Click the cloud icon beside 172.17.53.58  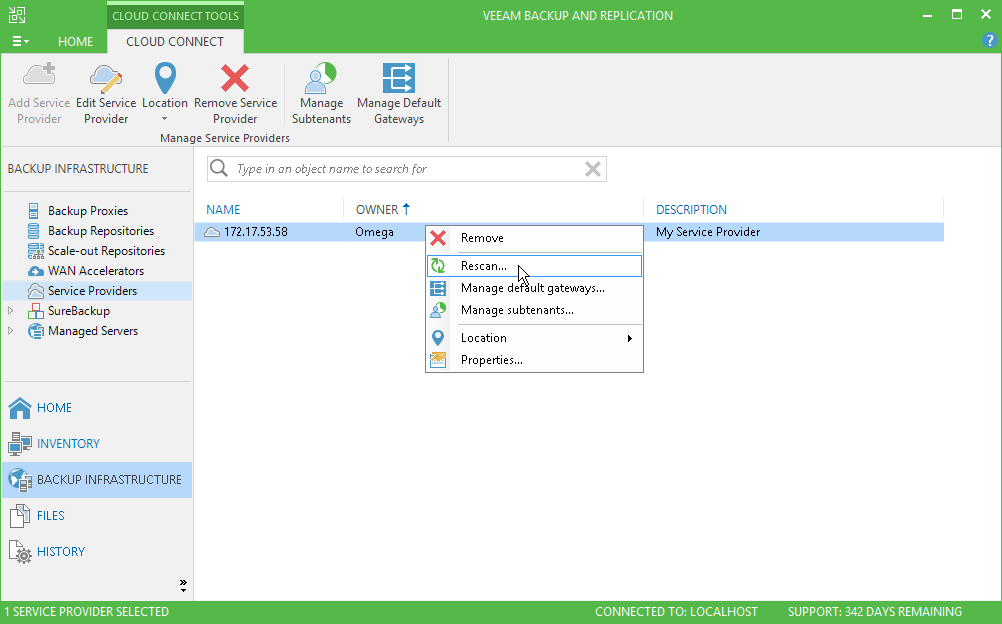pos(212,232)
